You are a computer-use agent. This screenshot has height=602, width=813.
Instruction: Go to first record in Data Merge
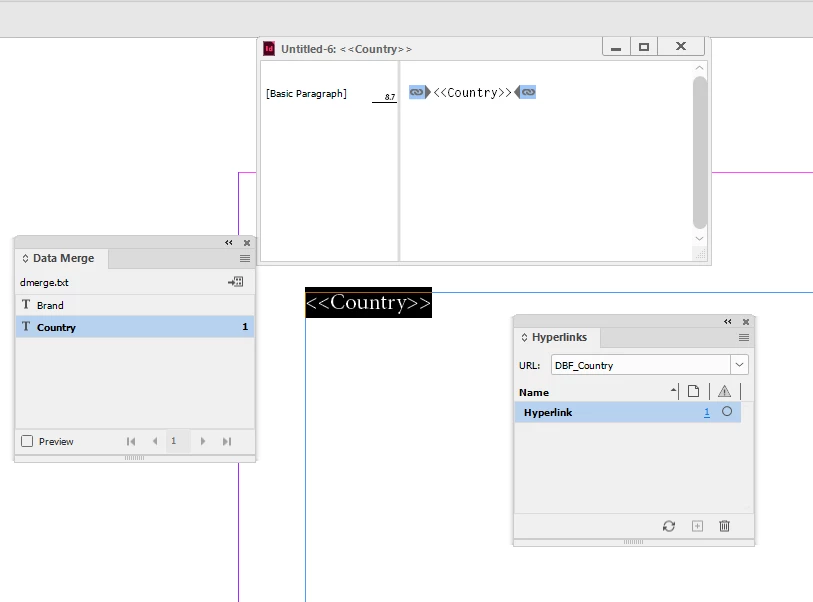[x=131, y=441]
